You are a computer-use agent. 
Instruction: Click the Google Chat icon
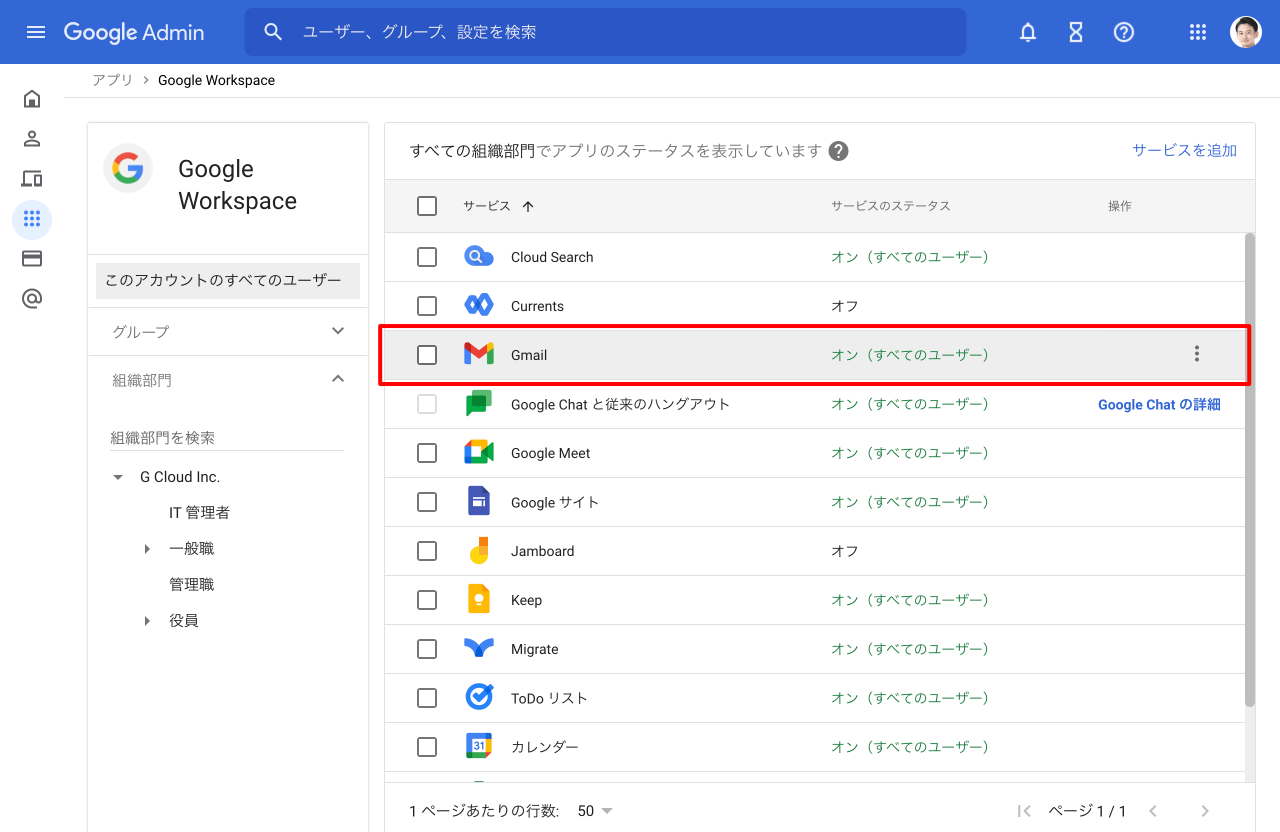(x=479, y=404)
